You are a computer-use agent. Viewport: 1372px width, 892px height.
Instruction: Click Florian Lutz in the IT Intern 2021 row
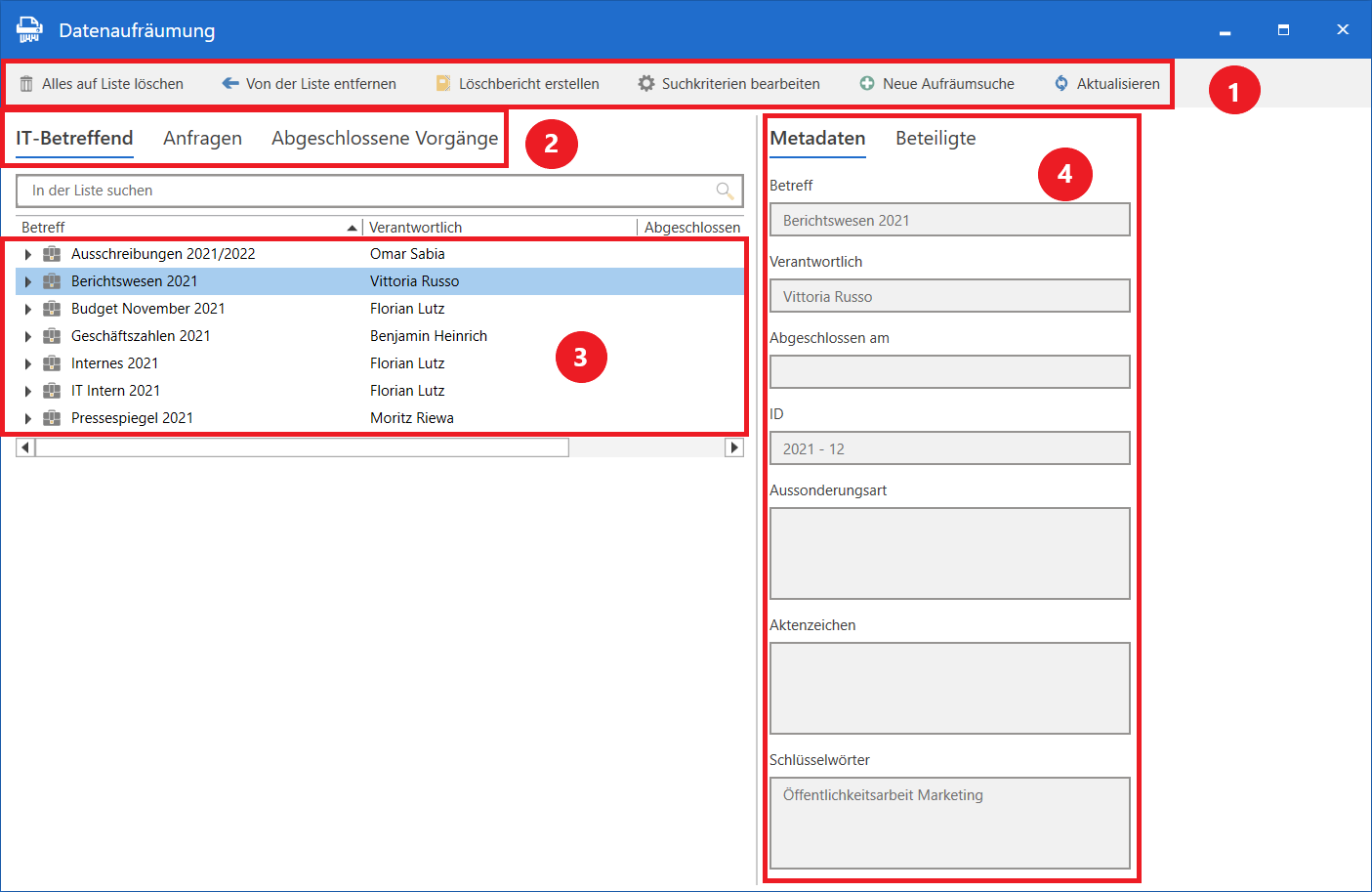[407, 391]
